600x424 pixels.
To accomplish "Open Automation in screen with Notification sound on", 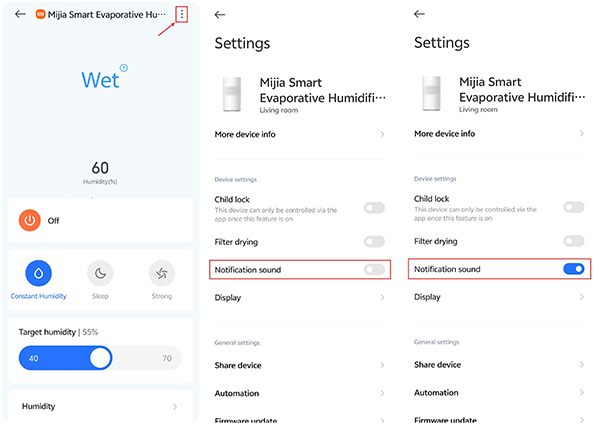I will tap(581, 393).
